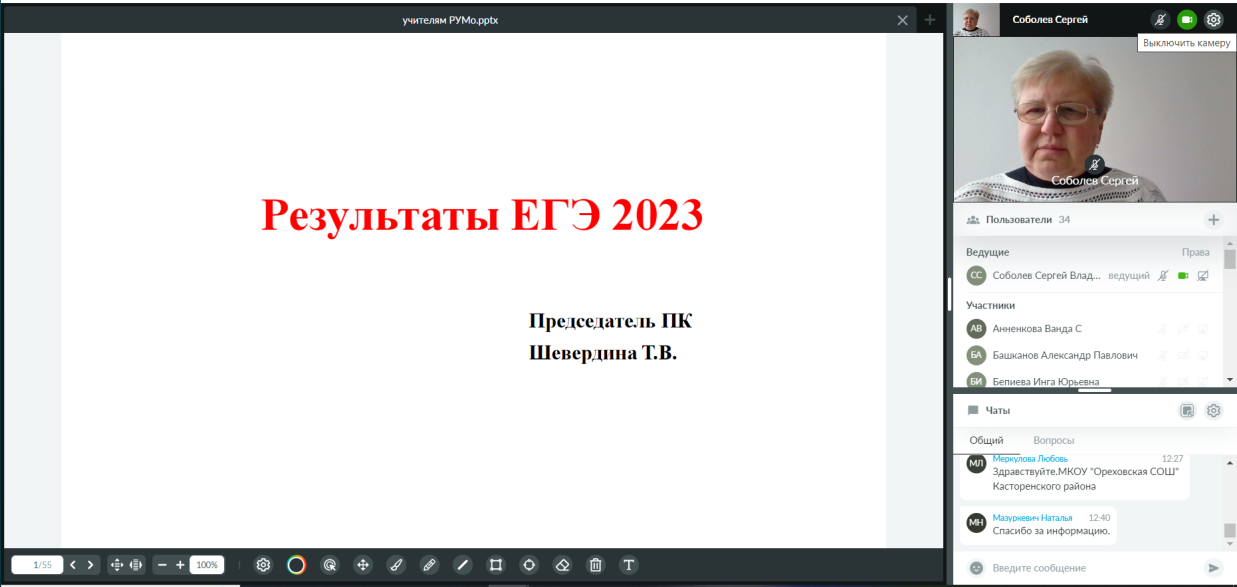Open the drawing color picker ring
This screenshot has height=587, width=1237.
click(296, 565)
